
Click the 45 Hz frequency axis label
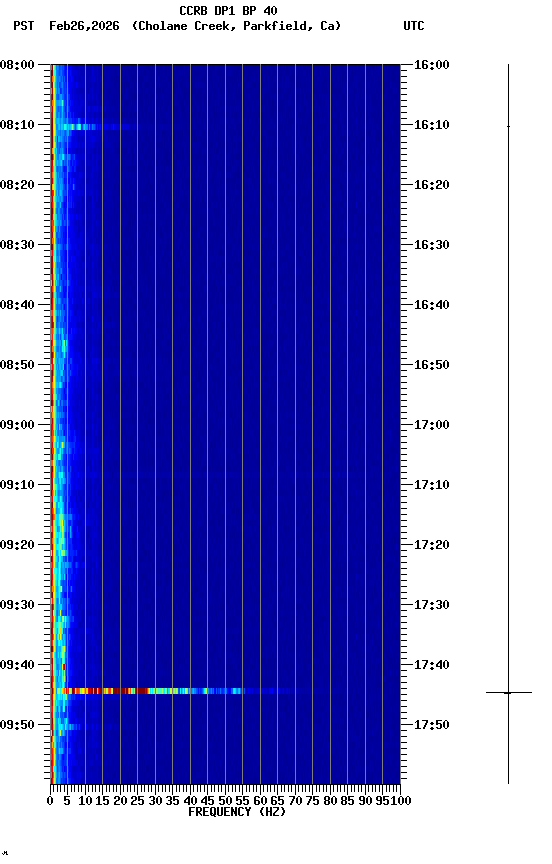point(208,801)
